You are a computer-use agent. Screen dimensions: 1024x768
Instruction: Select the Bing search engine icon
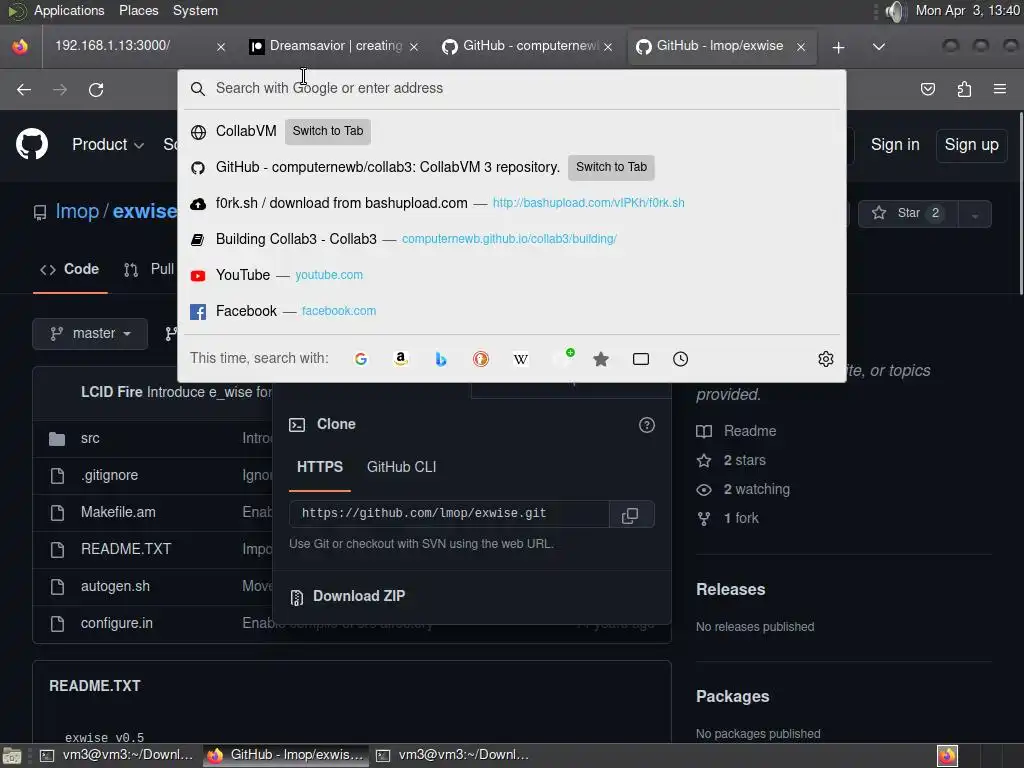click(x=441, y=359)
